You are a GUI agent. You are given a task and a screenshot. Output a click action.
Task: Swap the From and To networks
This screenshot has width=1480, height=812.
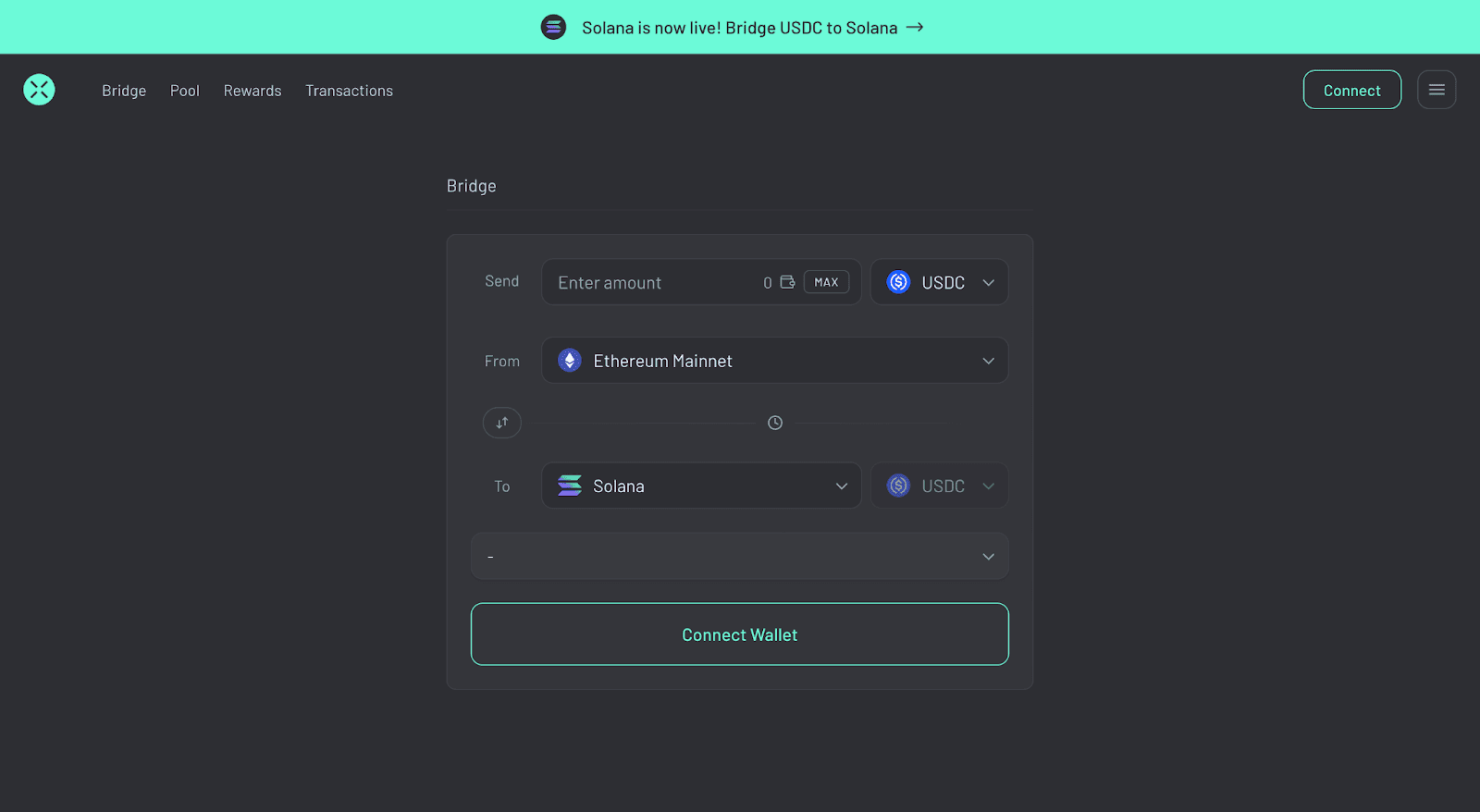click(x=502, y=423)
